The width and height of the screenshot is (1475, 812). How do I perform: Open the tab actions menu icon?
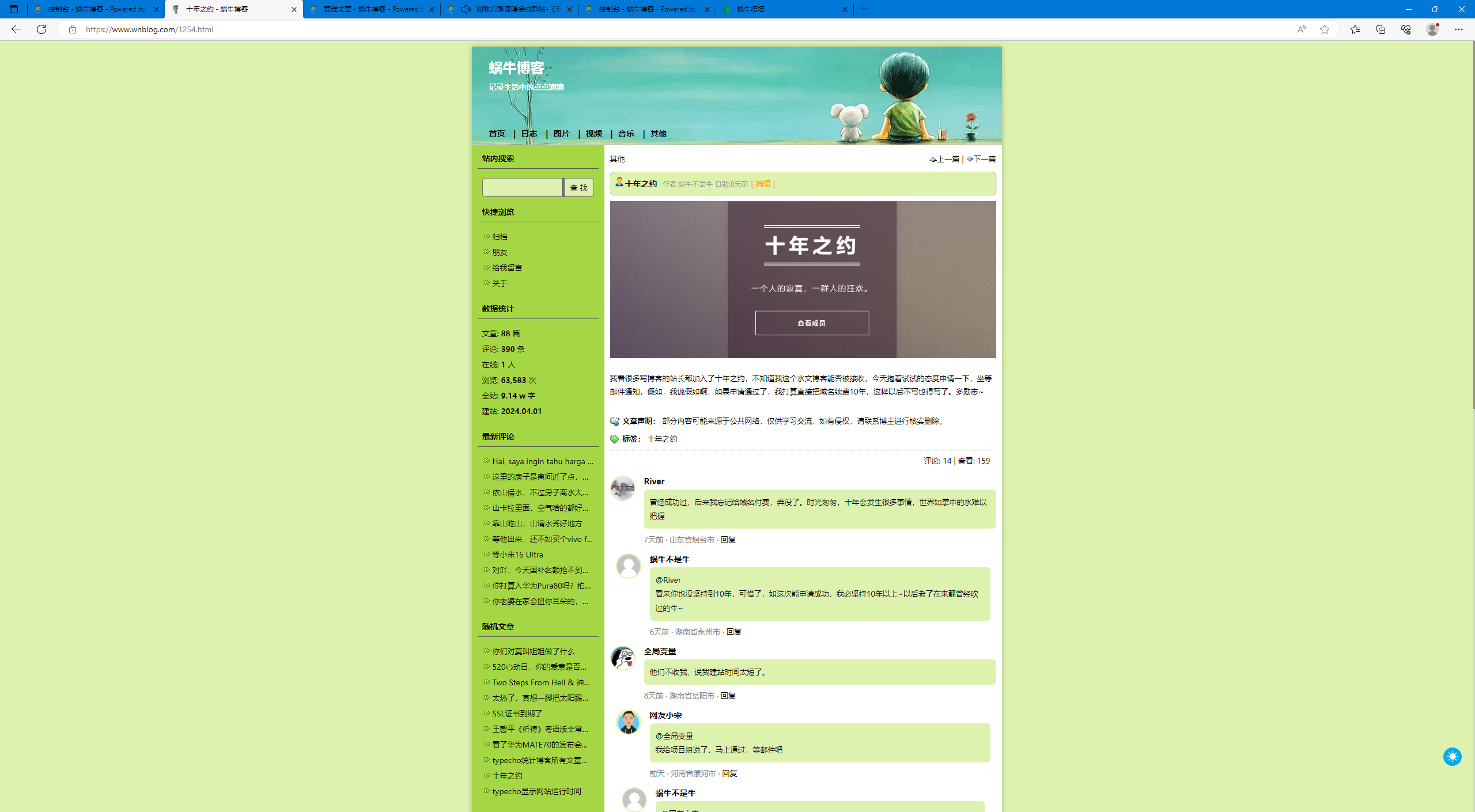14,9
